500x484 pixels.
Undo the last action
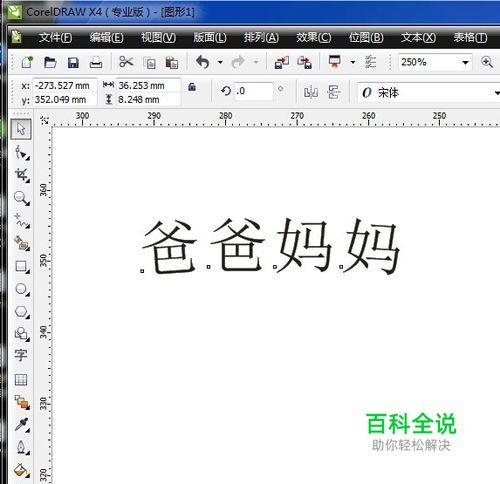203,62
